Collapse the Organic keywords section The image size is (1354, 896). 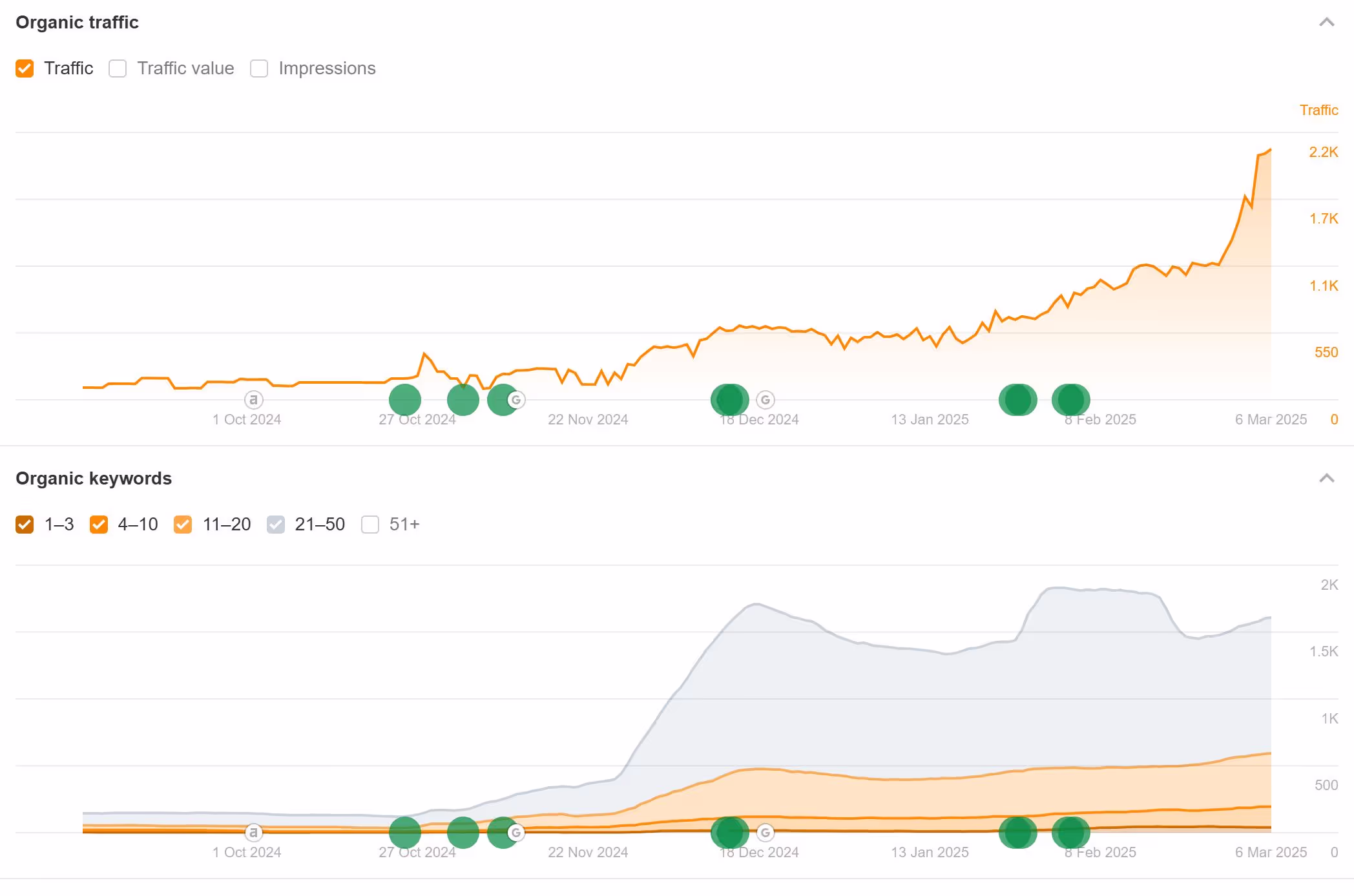(1326, 479)
